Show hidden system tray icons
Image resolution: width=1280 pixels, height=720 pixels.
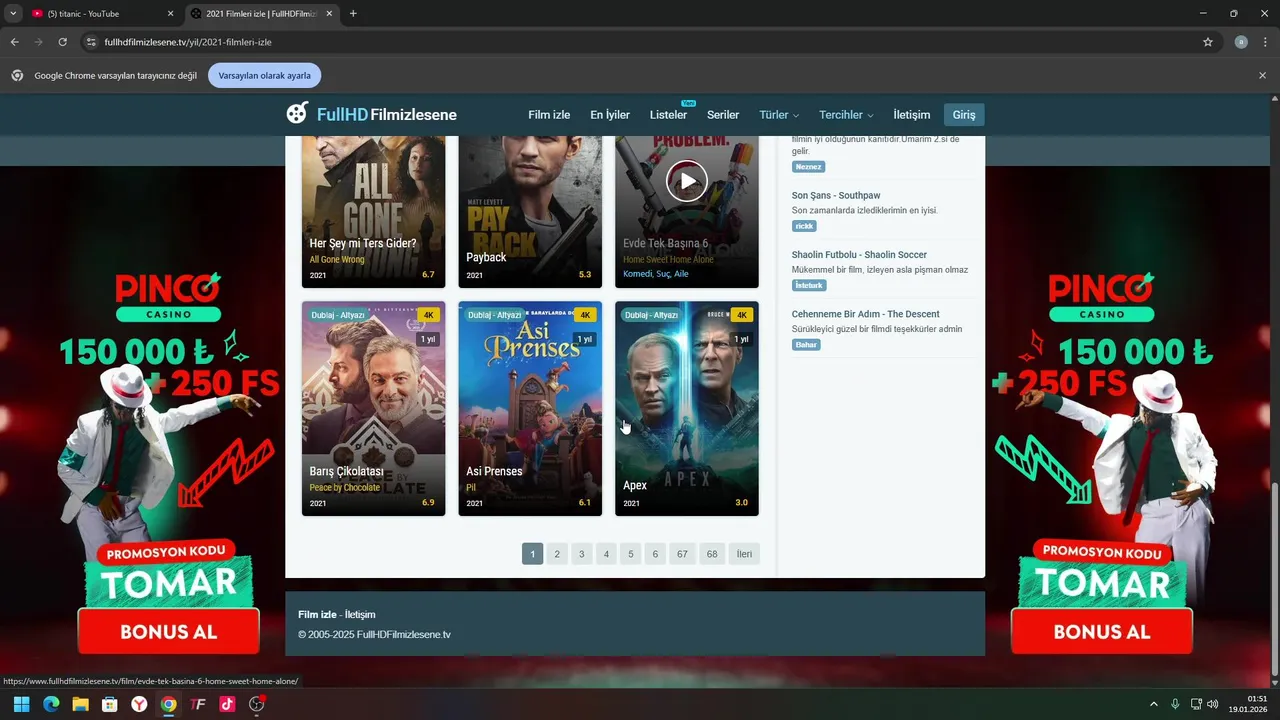1155,704
